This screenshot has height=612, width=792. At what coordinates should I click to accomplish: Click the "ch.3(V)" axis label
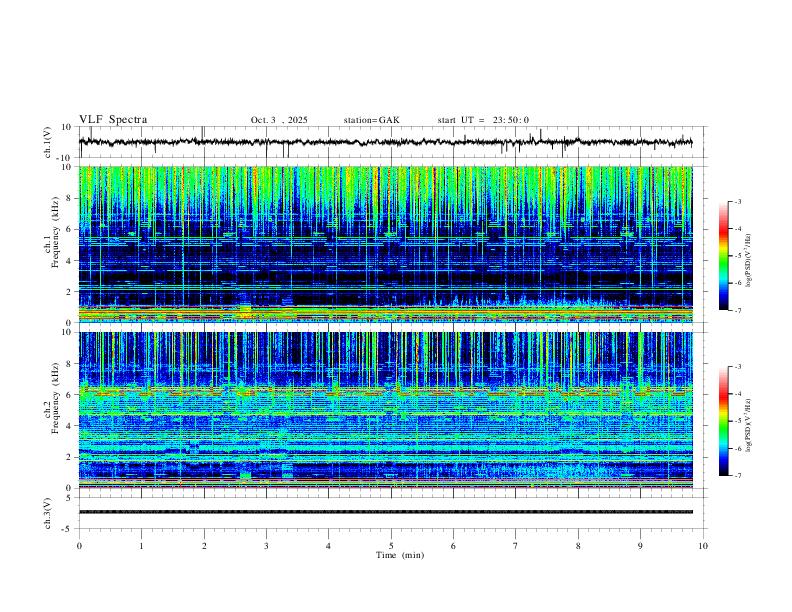pos(47,513)
